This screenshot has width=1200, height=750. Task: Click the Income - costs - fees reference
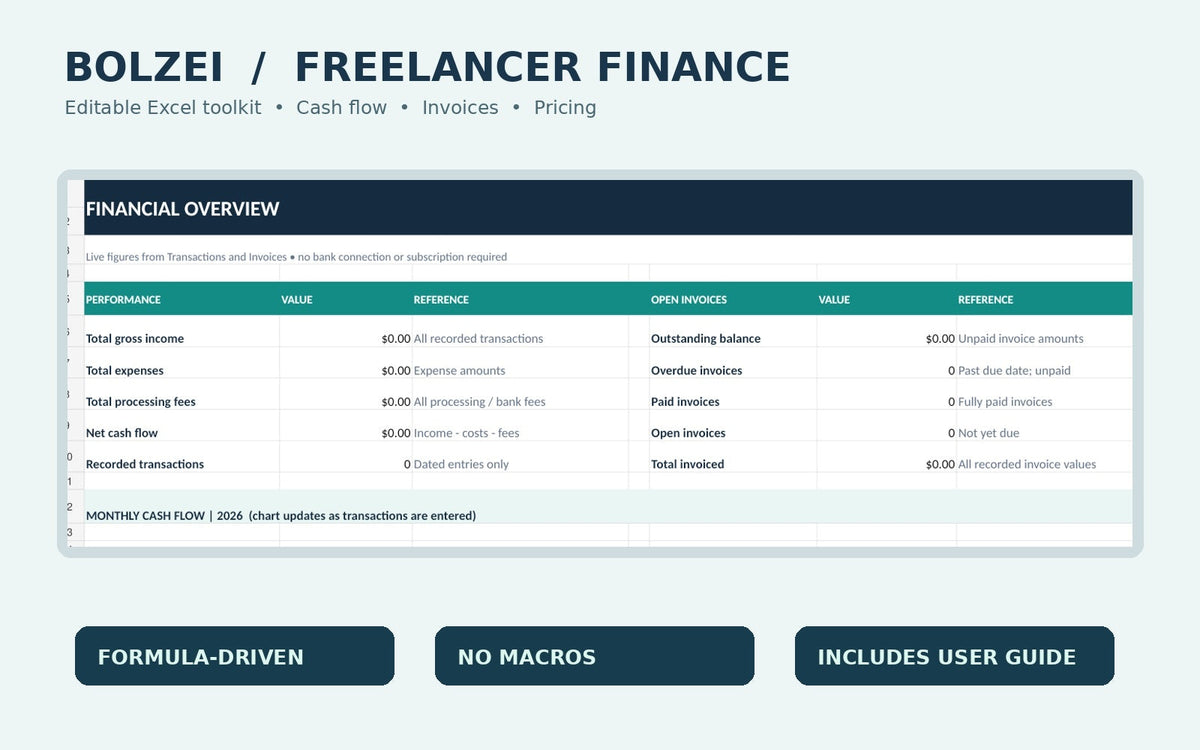click(x=467, y=433)
